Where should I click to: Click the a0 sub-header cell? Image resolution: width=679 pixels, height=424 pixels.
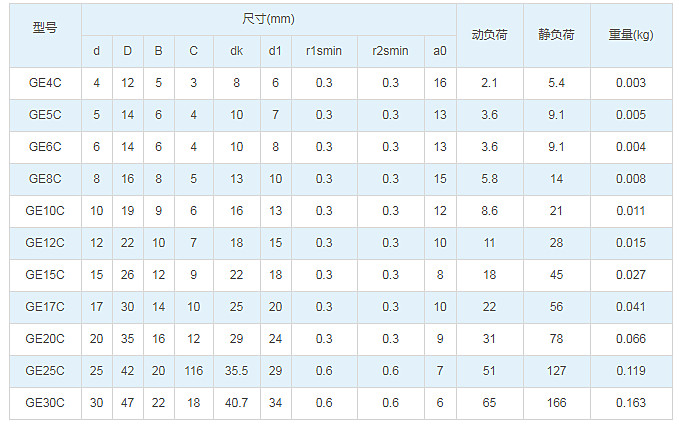click(x=440, y=51)
